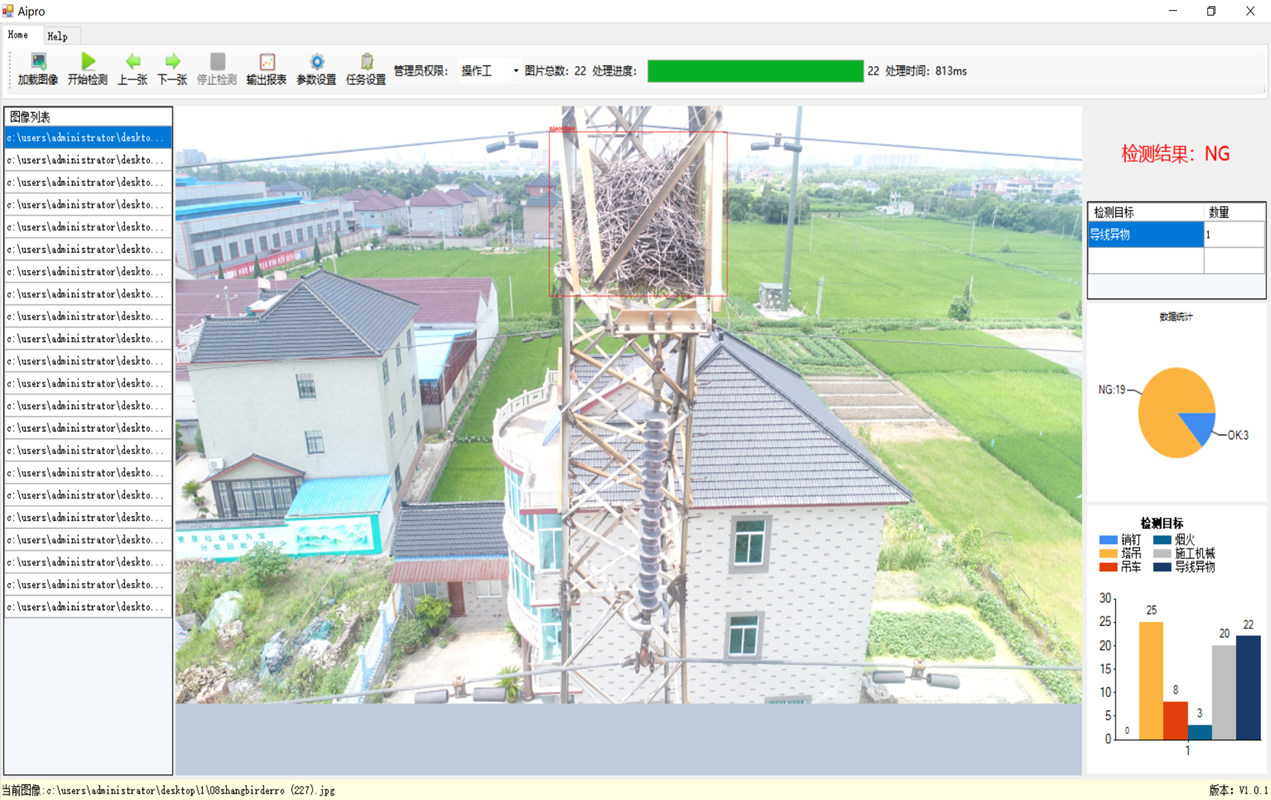This screenshot has height=800, width=1271.
Task: Select the last file in the image list
Action: click(x=88, y=607)
